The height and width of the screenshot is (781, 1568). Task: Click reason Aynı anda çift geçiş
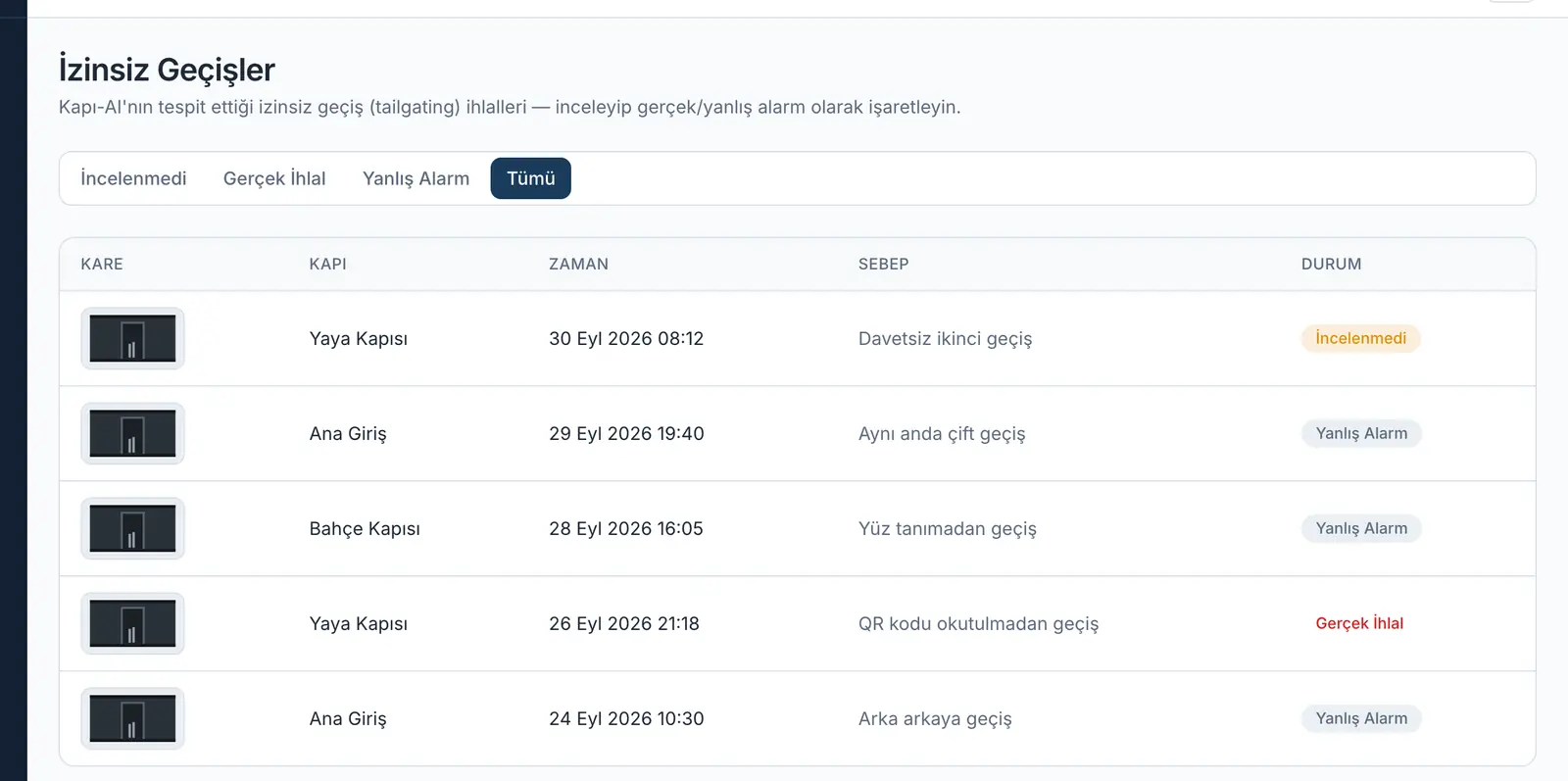[942, 433]
